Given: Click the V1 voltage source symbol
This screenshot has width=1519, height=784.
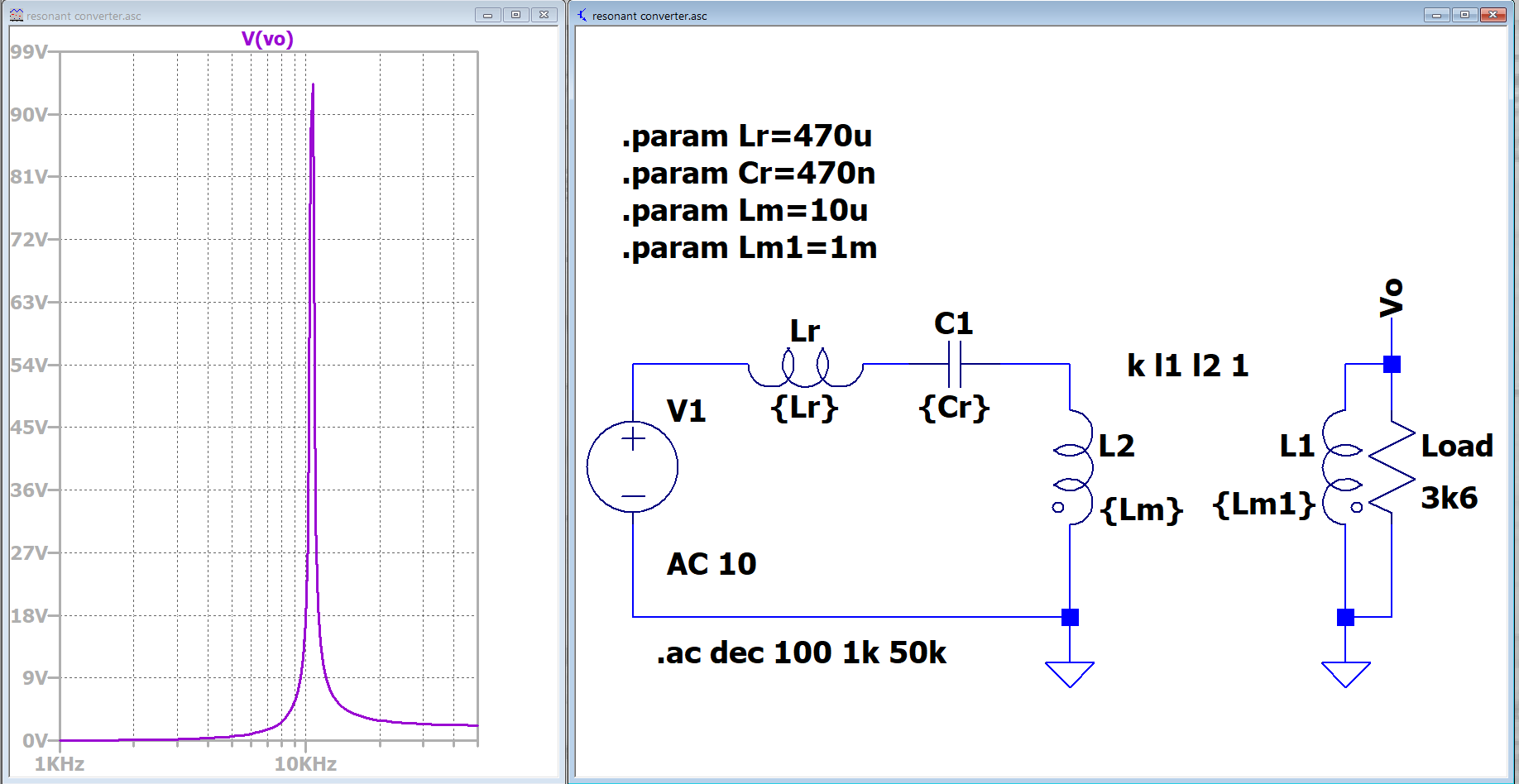Looking at the screenshot, I should point(632,466).
